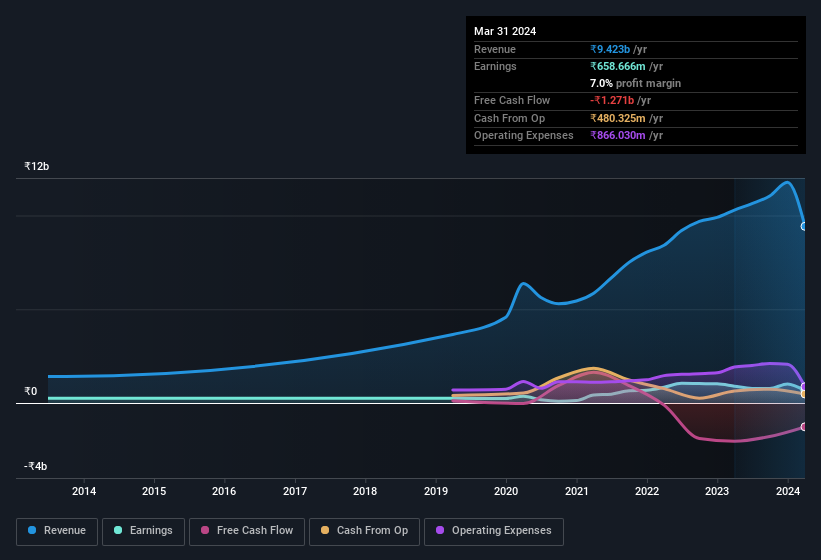The height and width of the screenshot is (560, 821).
Task: Click the ₹480.325m cash from op value
Action: point(618,118)
